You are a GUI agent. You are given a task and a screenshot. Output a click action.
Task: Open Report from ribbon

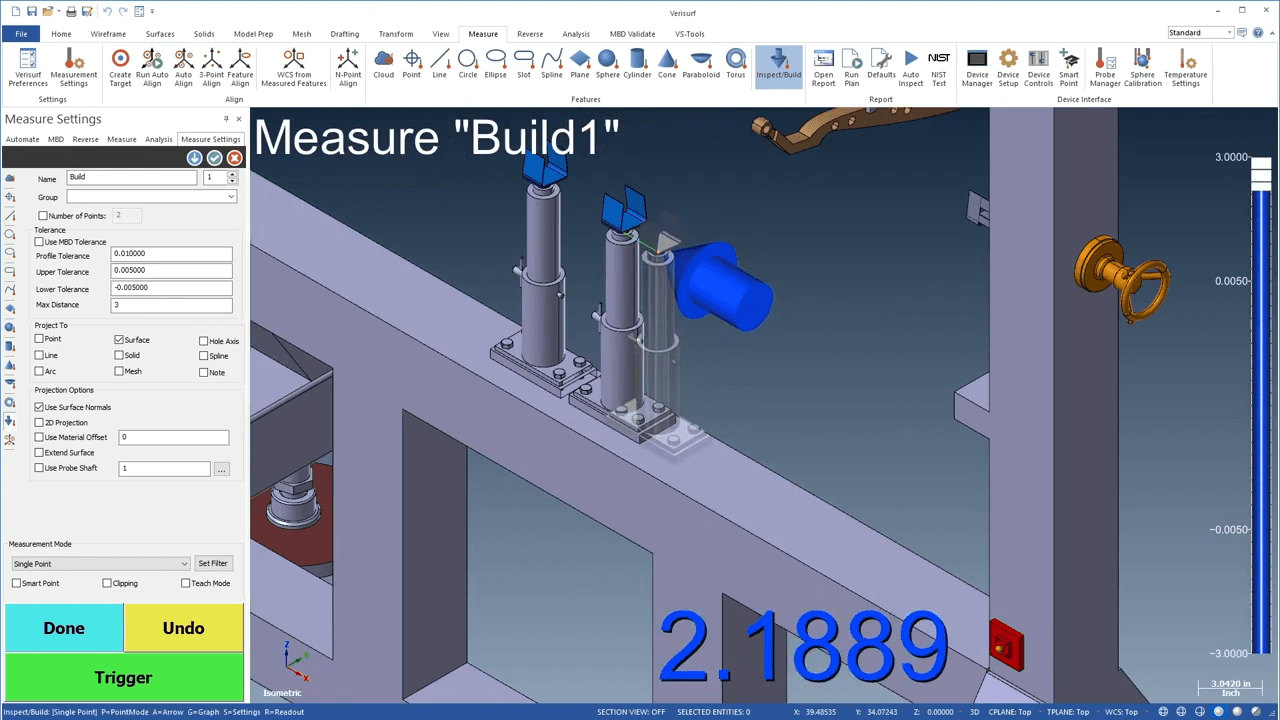(x=823, y=68)
